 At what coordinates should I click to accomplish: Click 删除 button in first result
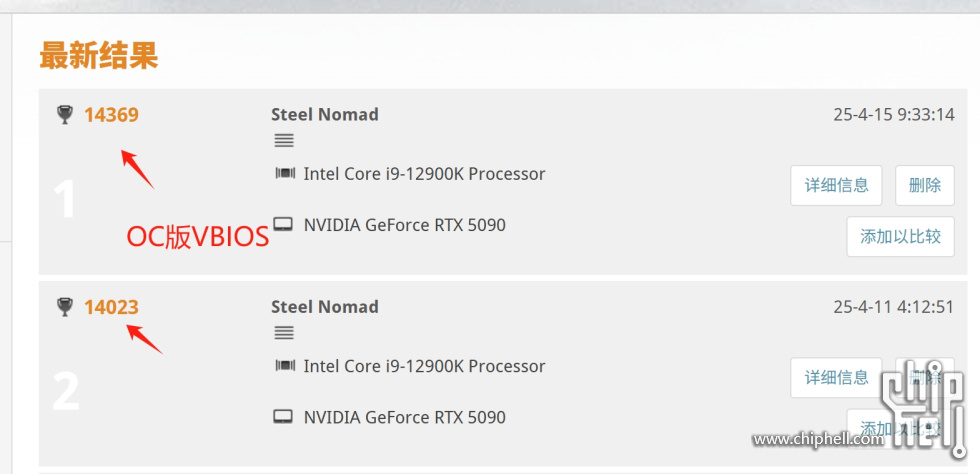925,185
